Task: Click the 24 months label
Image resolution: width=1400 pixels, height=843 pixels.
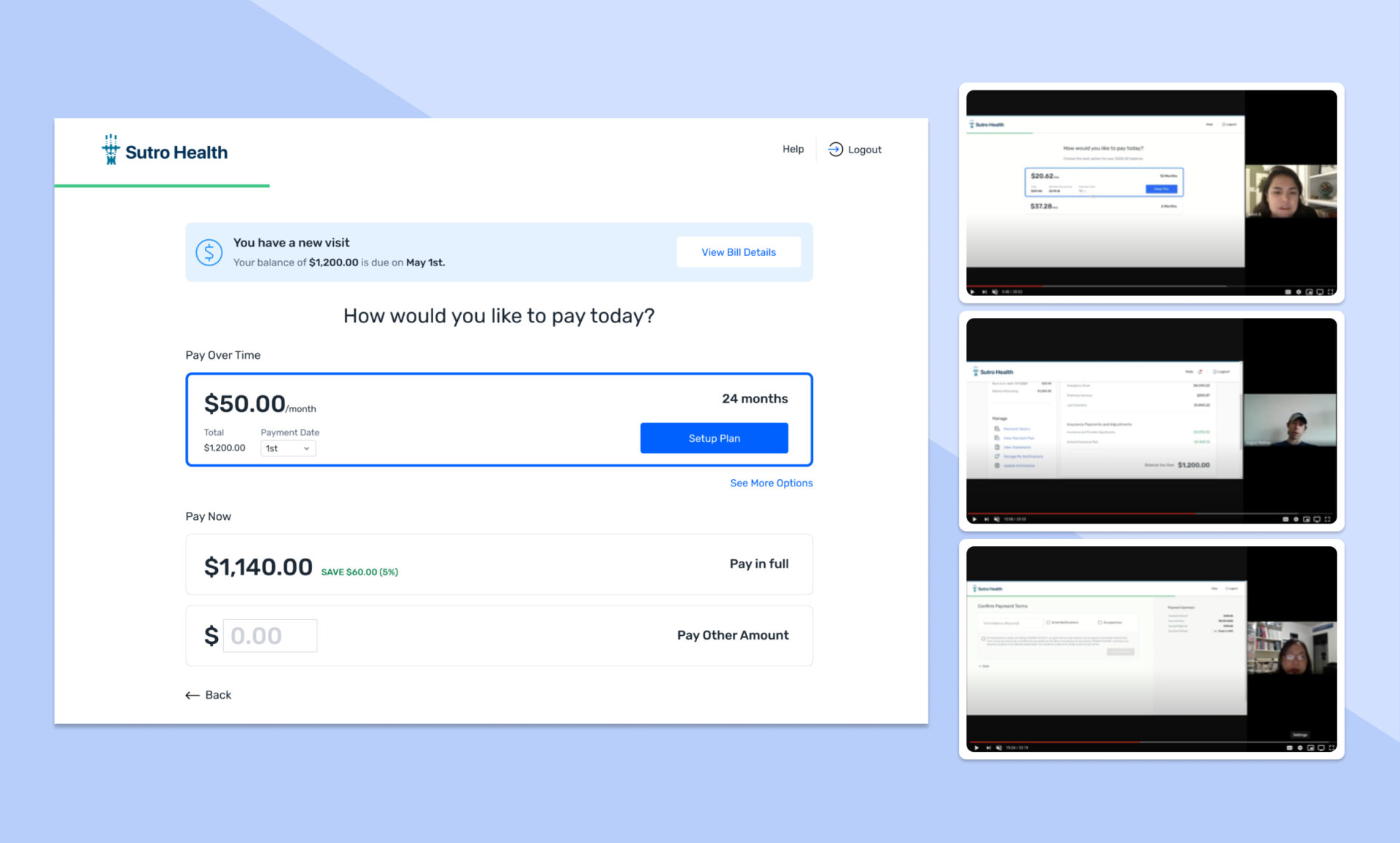Action: point(755,399)
